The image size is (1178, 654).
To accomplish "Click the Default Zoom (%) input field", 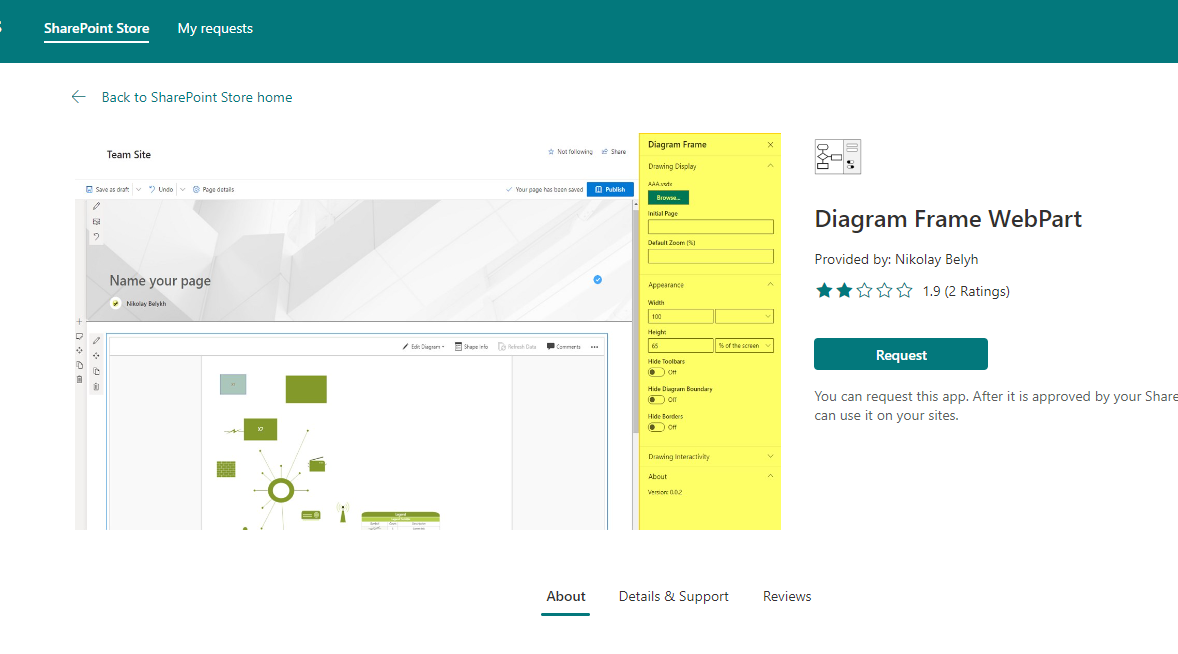I will tap(711, 256).
